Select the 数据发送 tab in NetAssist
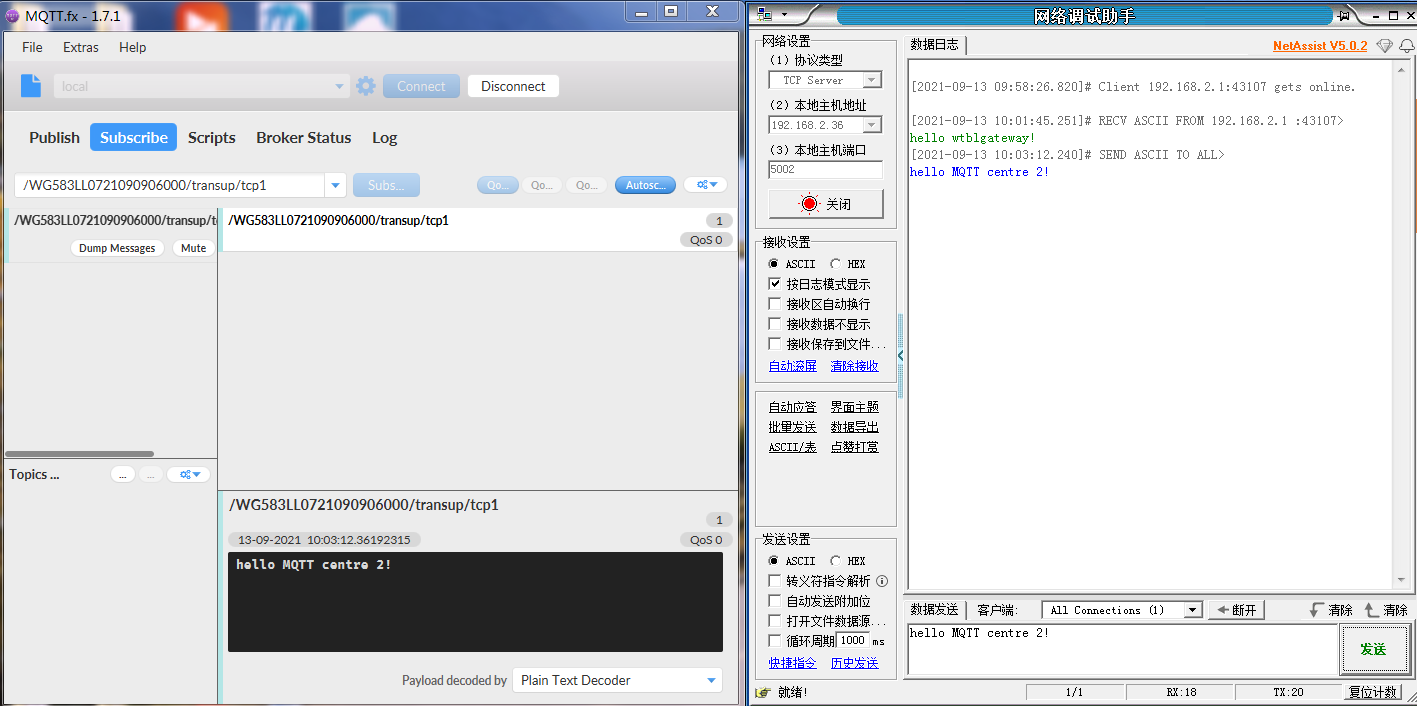The width and height of the screenshot is (1417, 706). click(x=935, y=610)
